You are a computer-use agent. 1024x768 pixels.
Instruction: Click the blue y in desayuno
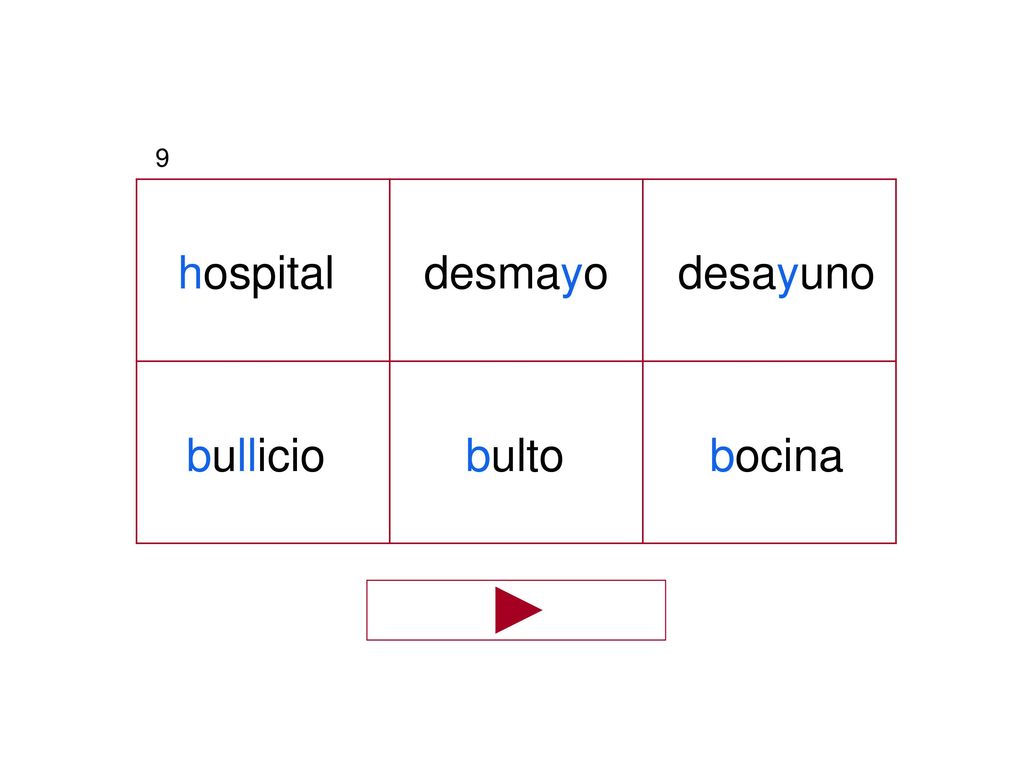(788, 279)
